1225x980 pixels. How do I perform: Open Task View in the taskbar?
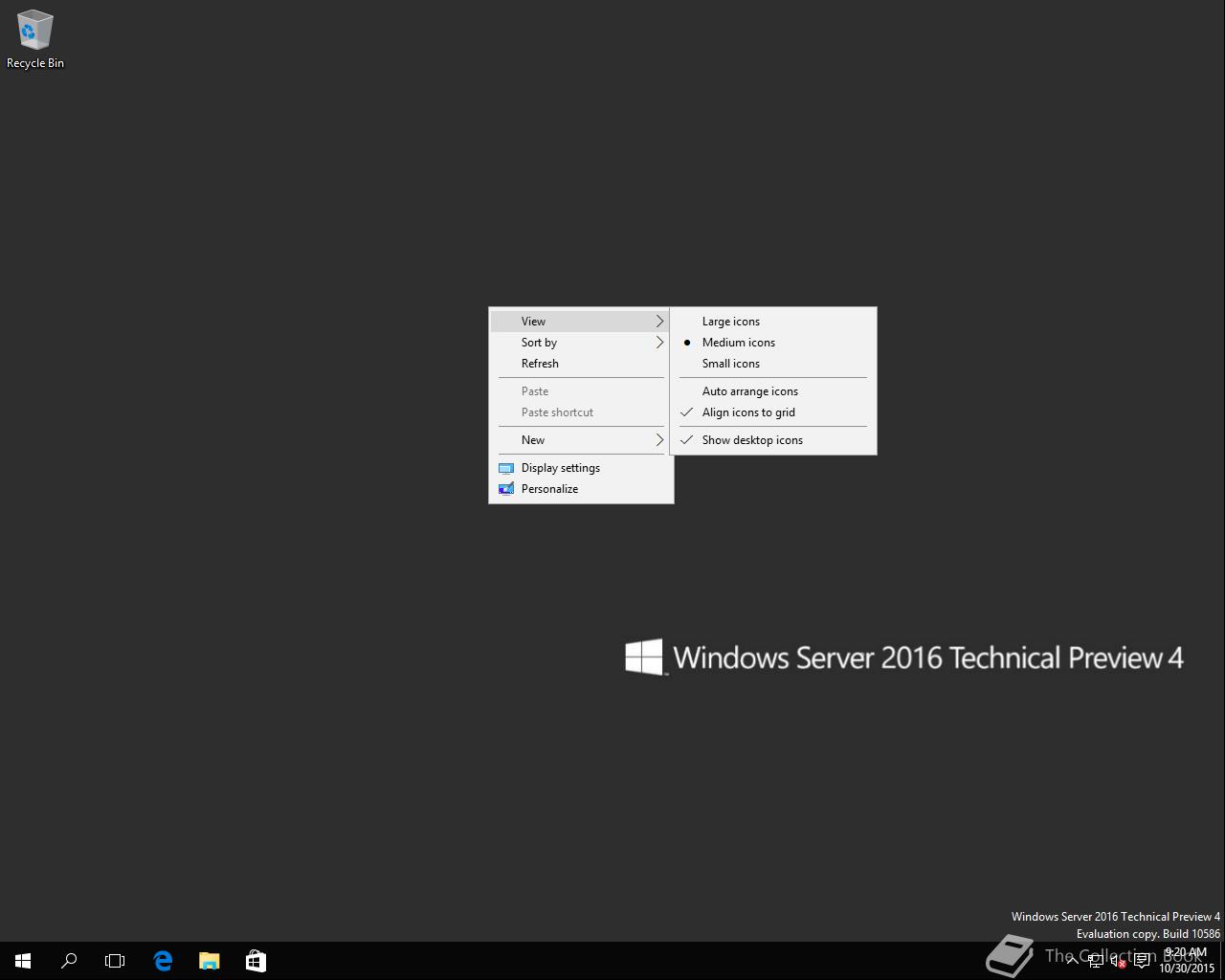(x=115, y=961)
